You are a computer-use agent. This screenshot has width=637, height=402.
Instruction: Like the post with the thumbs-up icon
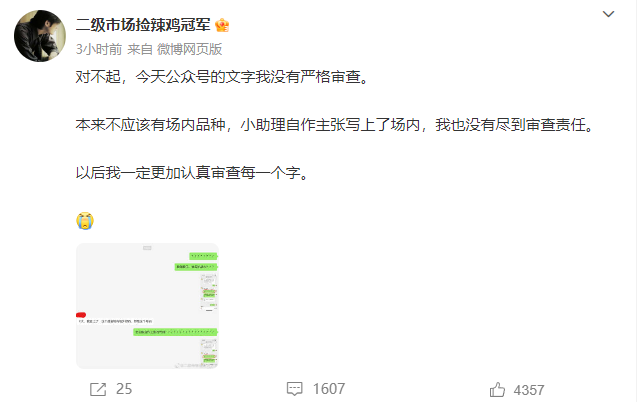pos(497,390)
